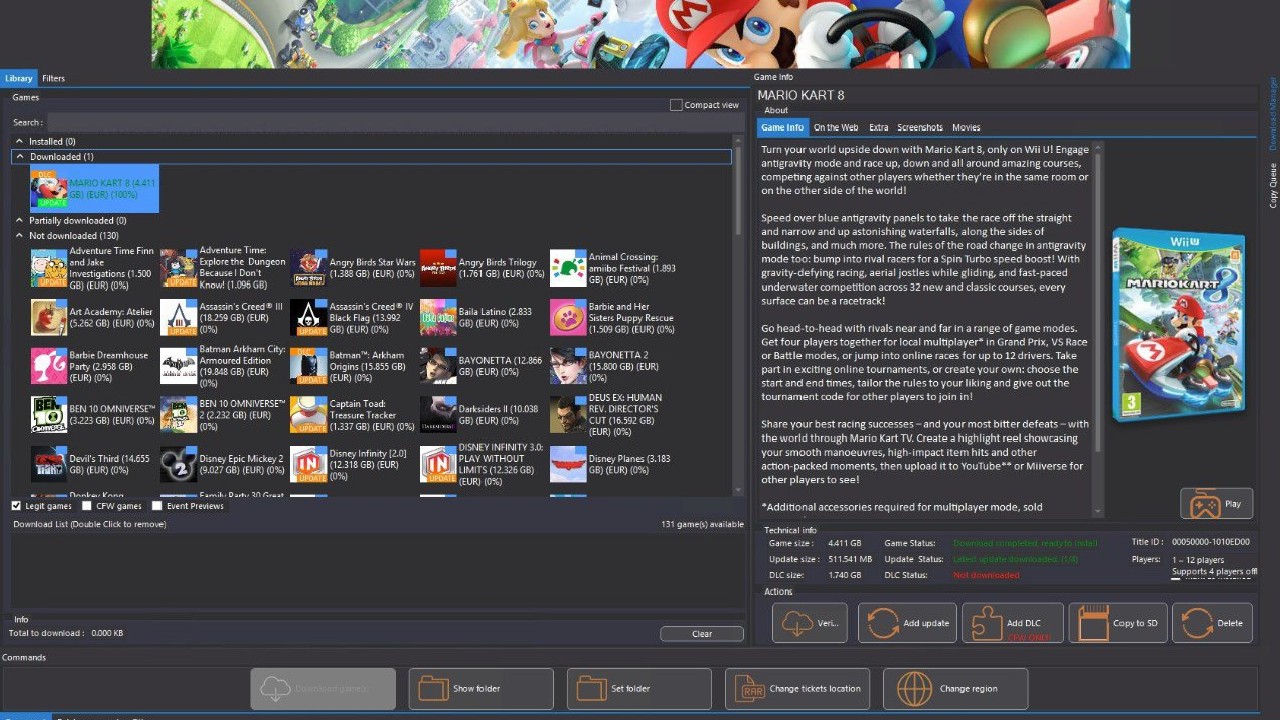
Task: Uncheck the Legit games checkbox
Action: 16,506
